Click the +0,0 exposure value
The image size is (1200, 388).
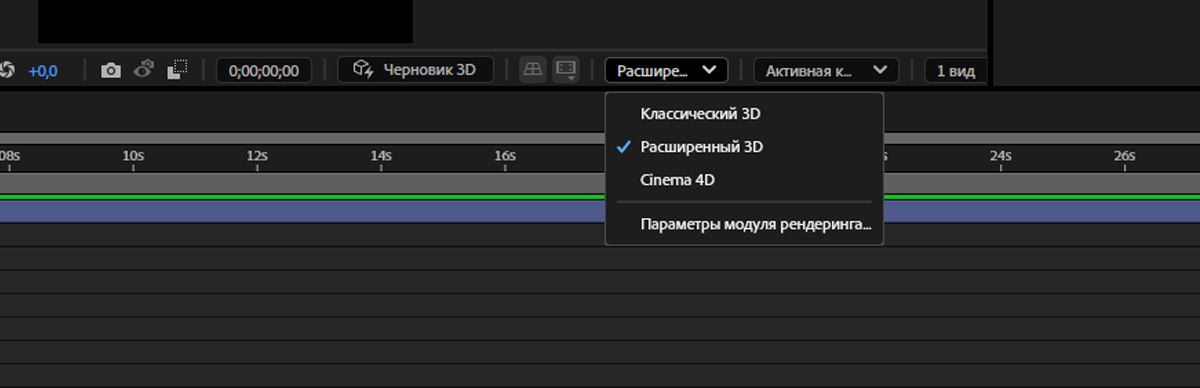tap(43, 71)
